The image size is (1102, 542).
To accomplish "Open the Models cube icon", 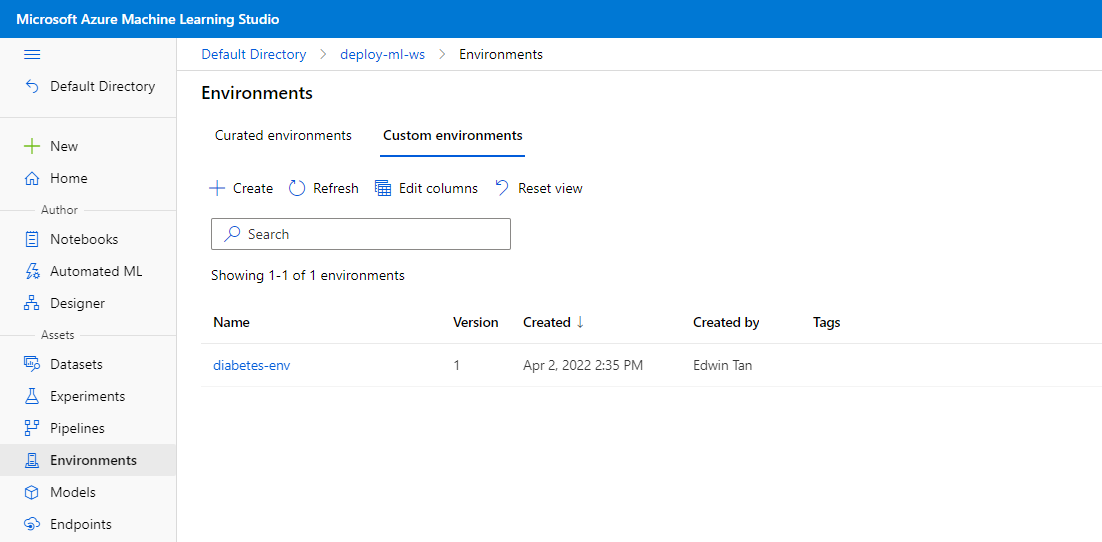I will pos(32,492).
